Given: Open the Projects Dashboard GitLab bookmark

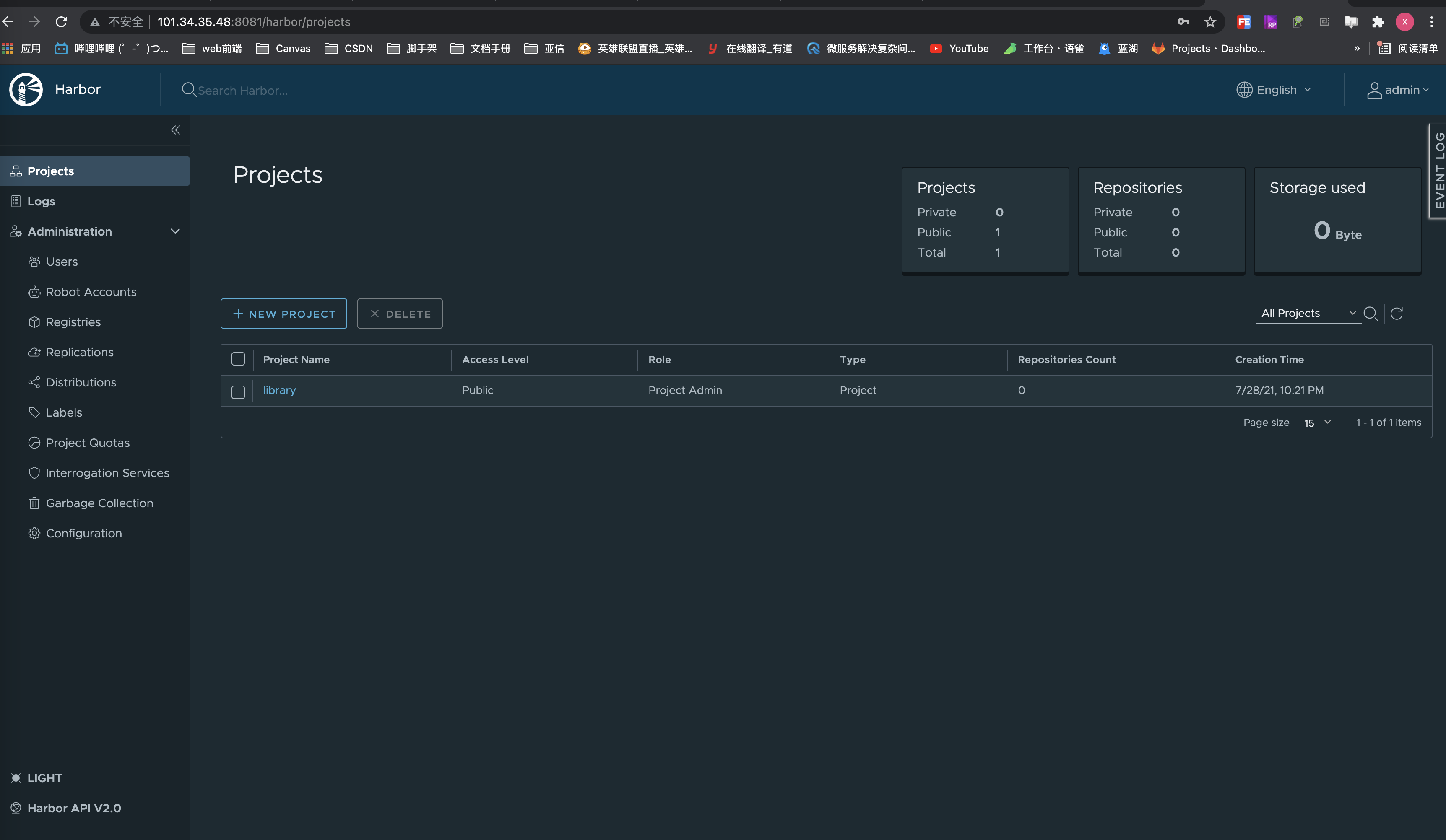Looking at the screenshot, I should tap(1208, 48).
